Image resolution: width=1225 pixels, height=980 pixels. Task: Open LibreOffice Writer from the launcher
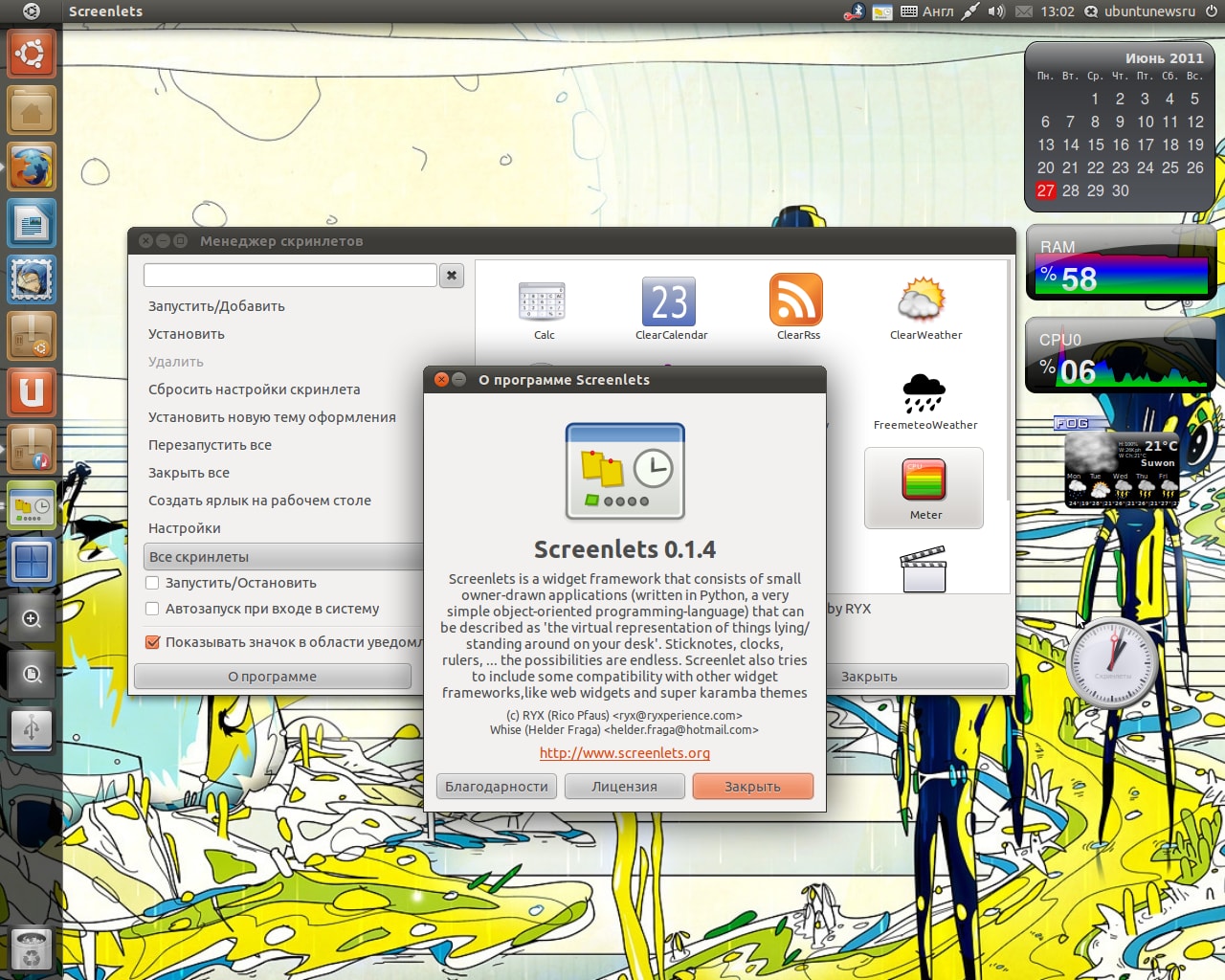pos(32,223)
